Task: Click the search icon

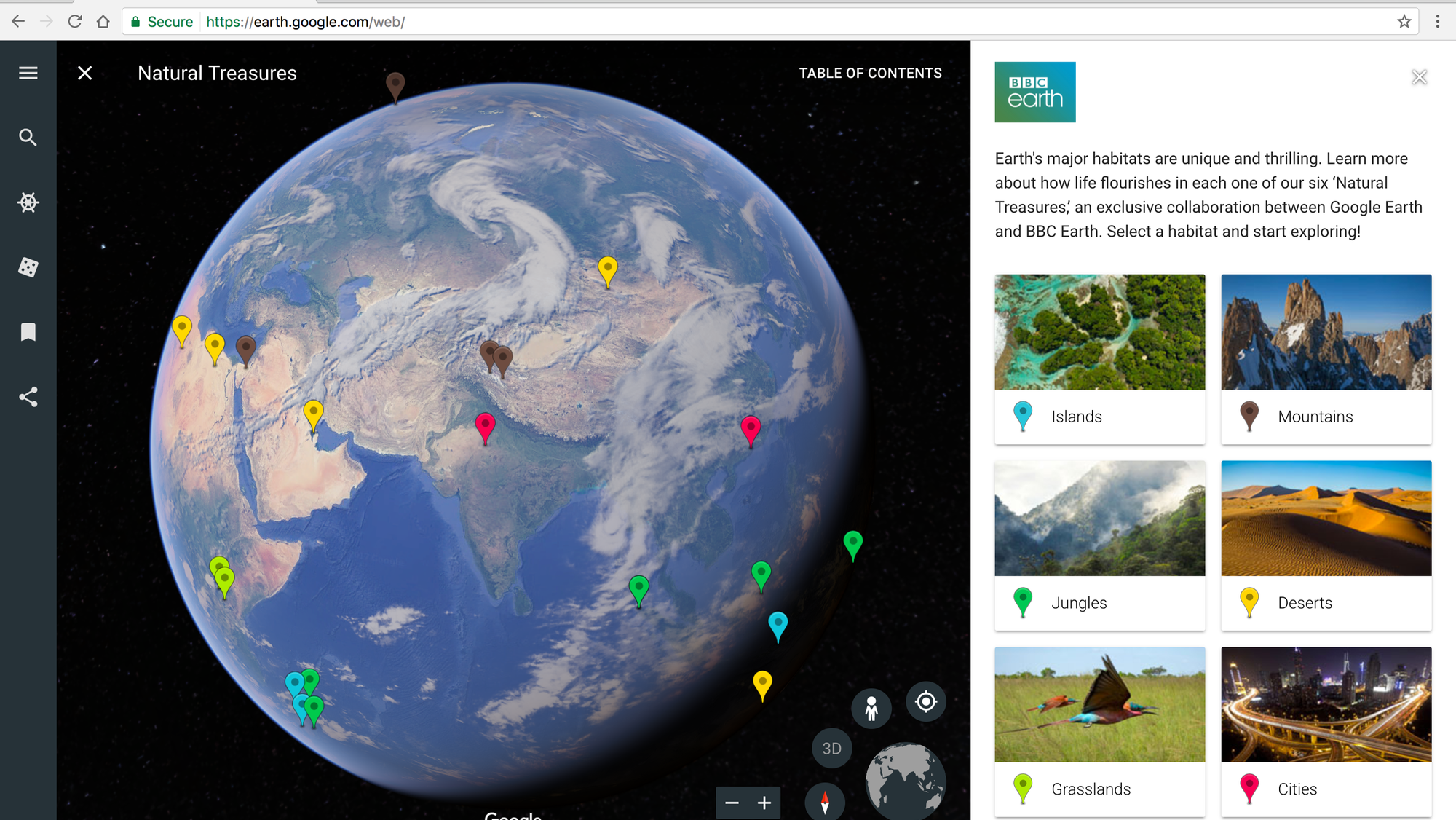Action: pyautogui.click(x=27, y=137)
